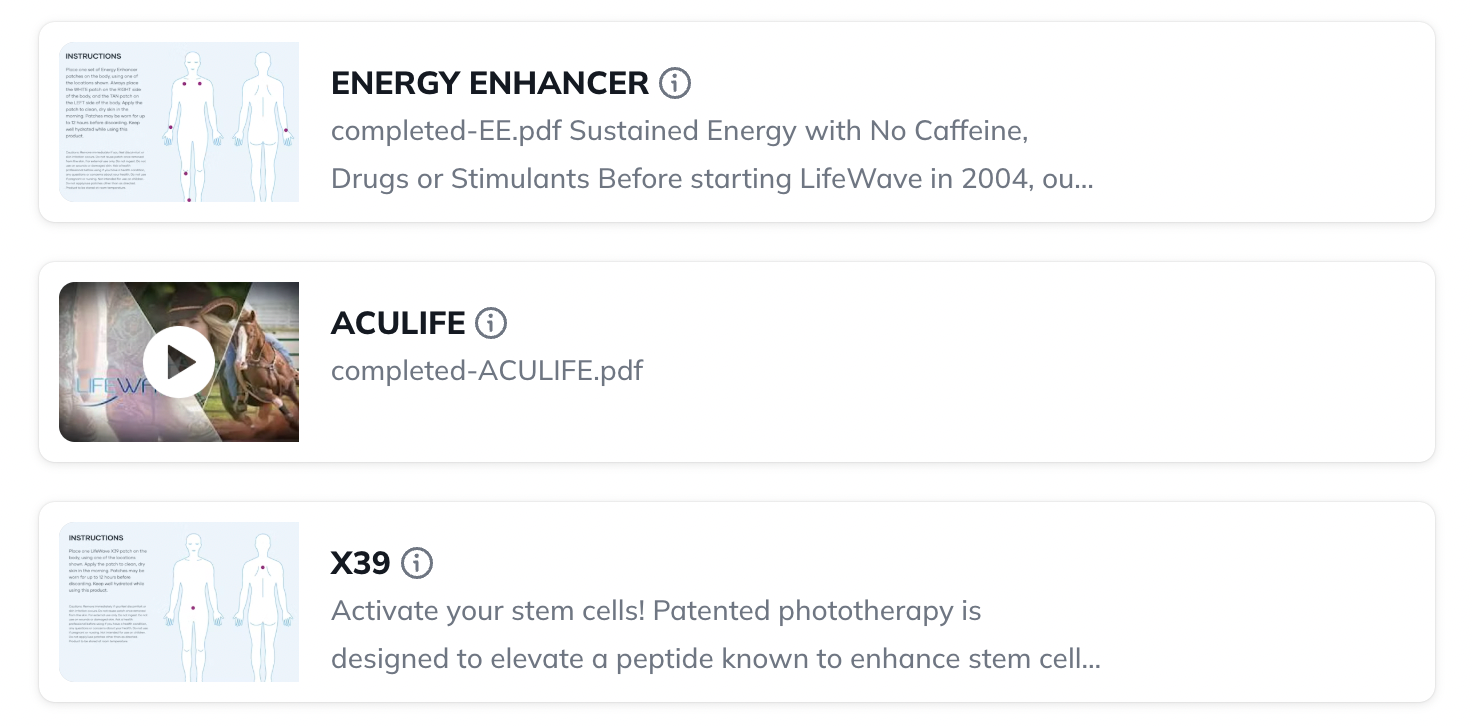Click the "Drugs or Stimulants" description line
The image size is (1472, 726).
711,179
